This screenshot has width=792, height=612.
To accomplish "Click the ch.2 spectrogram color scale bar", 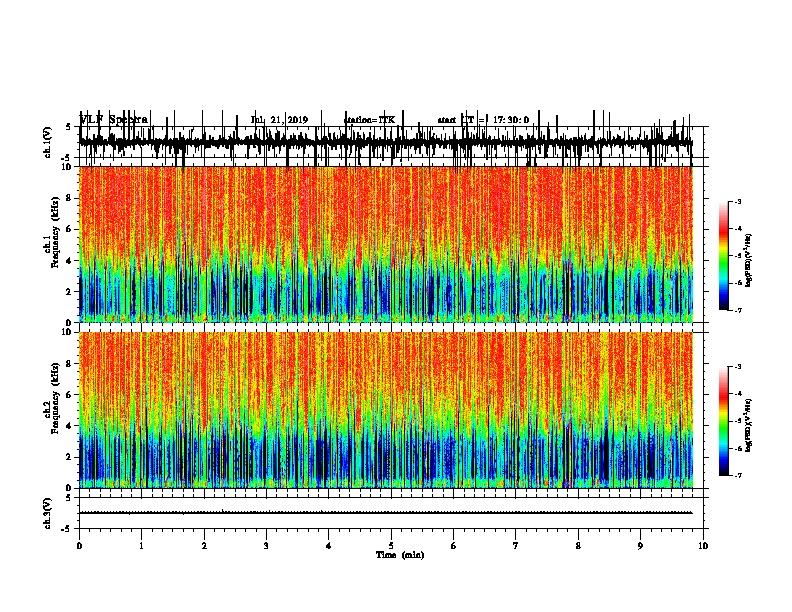I will tap(724, 421).
